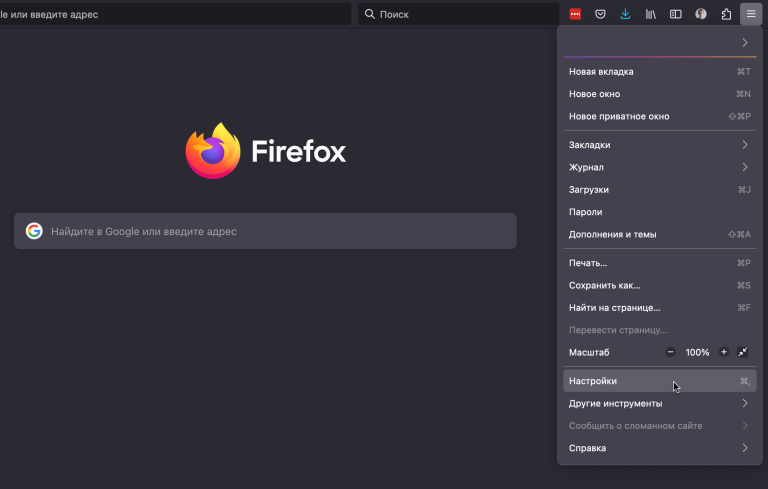Image resolution: width=768 pixels, height=489 pixels.
Task: Click the Google logo in search box
Action: [34, 231]
